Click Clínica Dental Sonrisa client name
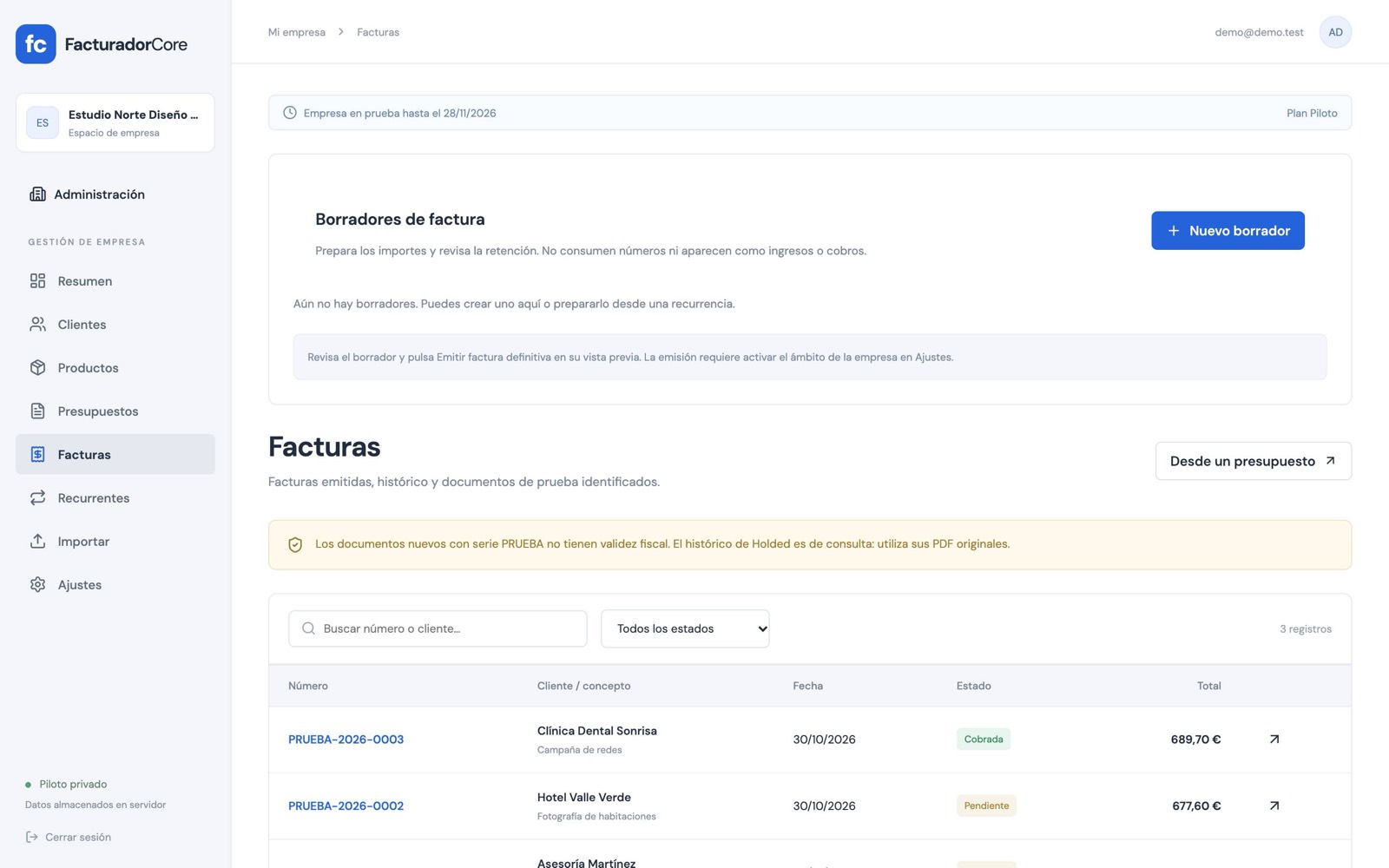This screenshot has height=868, width=1389. [x=597, y=731]
